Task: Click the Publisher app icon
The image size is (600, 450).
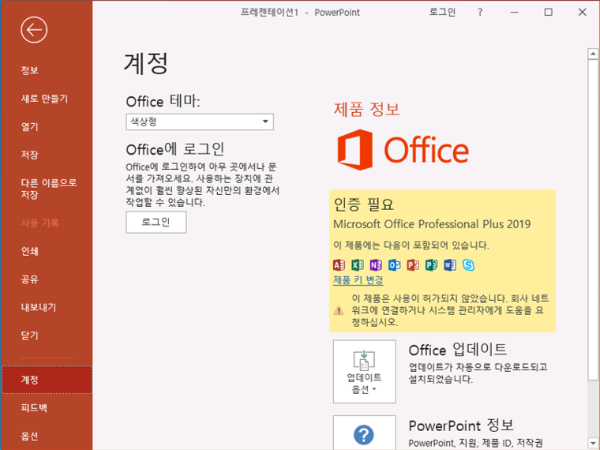Action: (x=431, y=265)
